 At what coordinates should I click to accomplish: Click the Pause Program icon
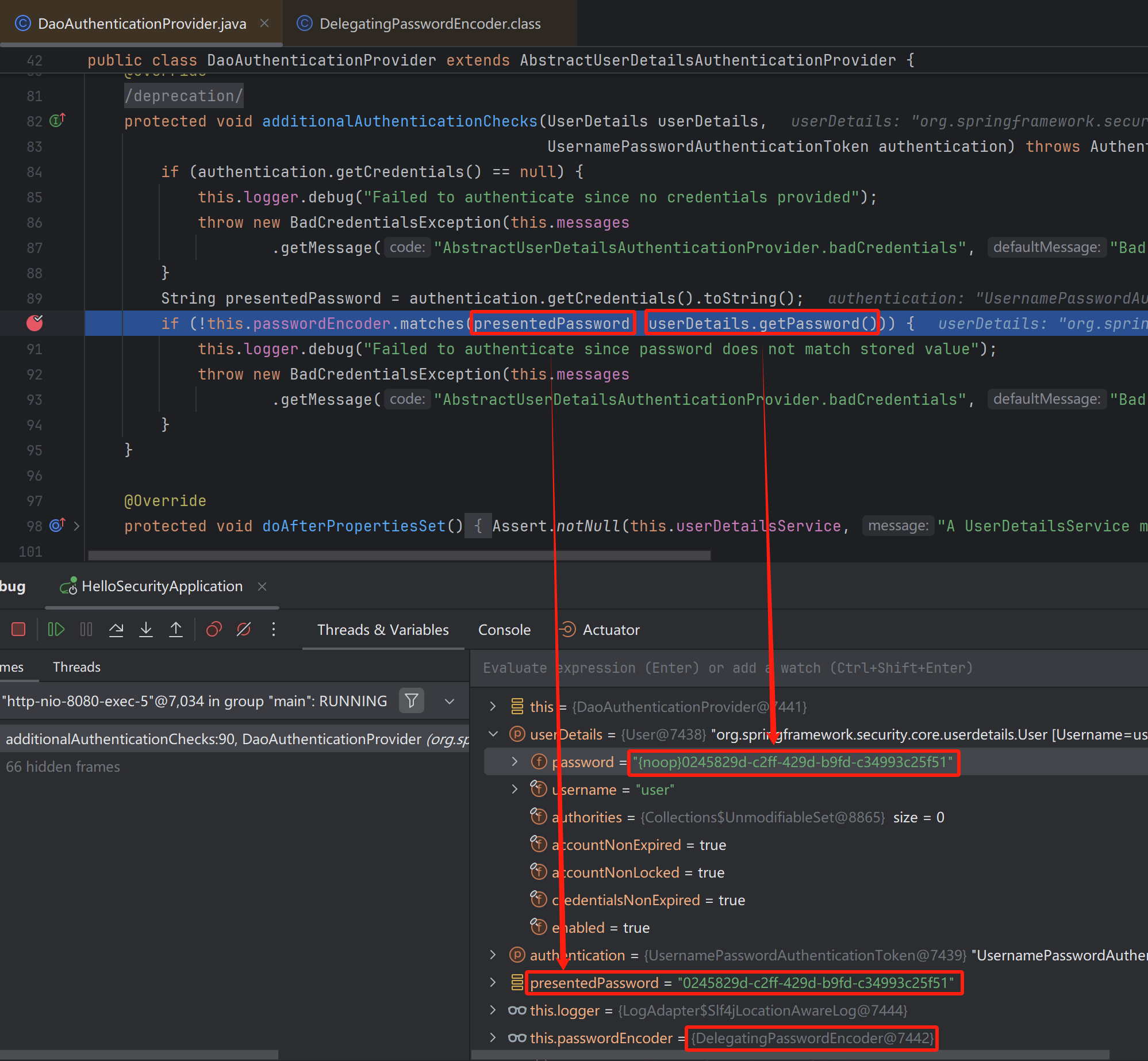pos(86,630)
